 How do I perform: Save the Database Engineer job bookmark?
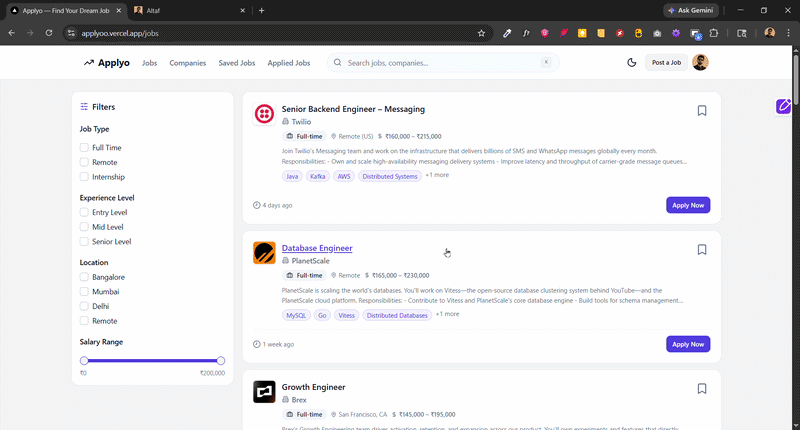point(702,250)
